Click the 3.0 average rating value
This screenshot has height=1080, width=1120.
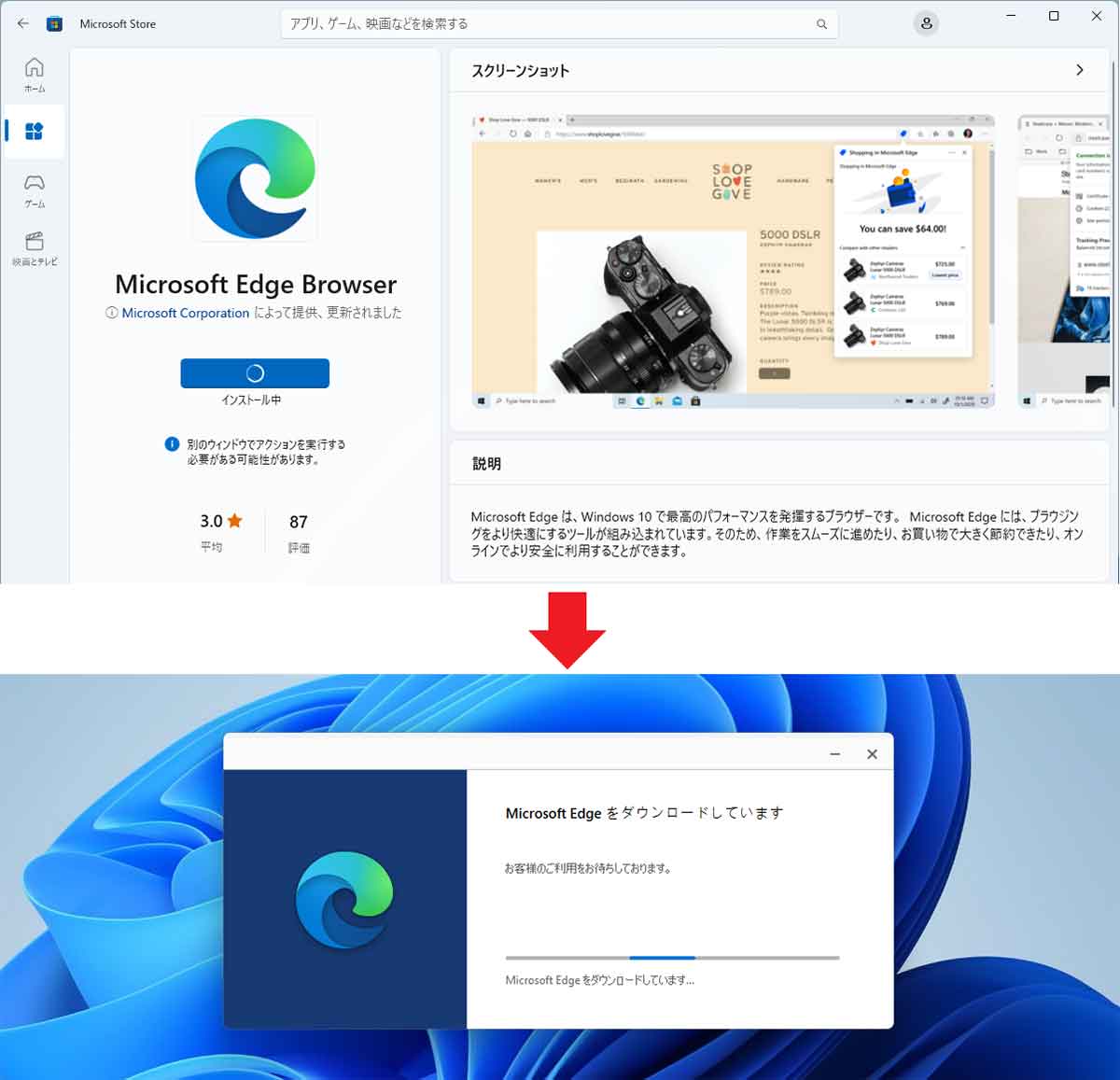211,521
